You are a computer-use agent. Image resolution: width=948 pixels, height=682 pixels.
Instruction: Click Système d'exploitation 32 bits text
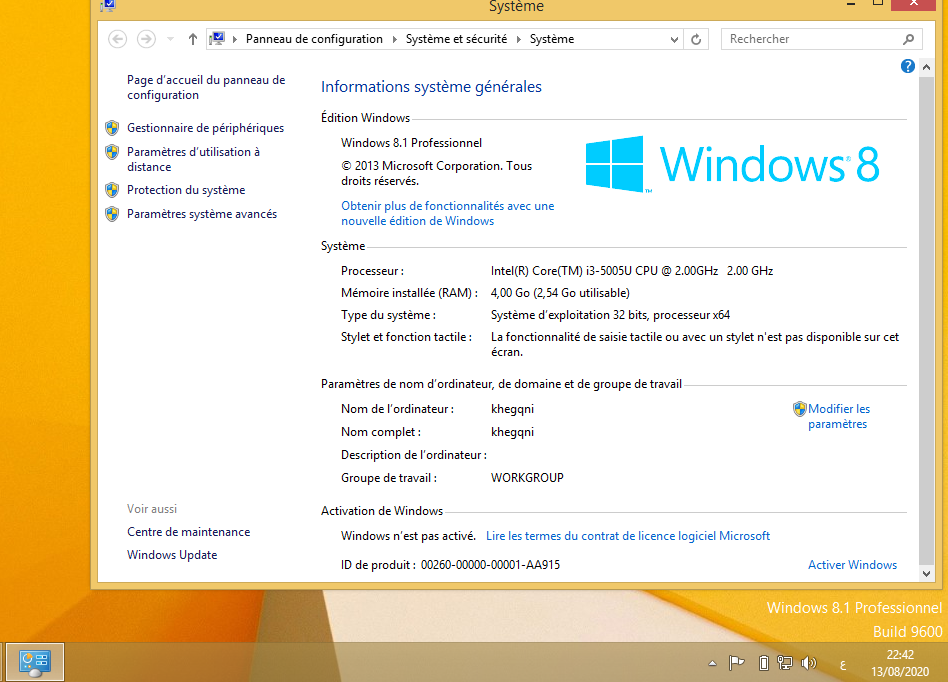point(610,315)
